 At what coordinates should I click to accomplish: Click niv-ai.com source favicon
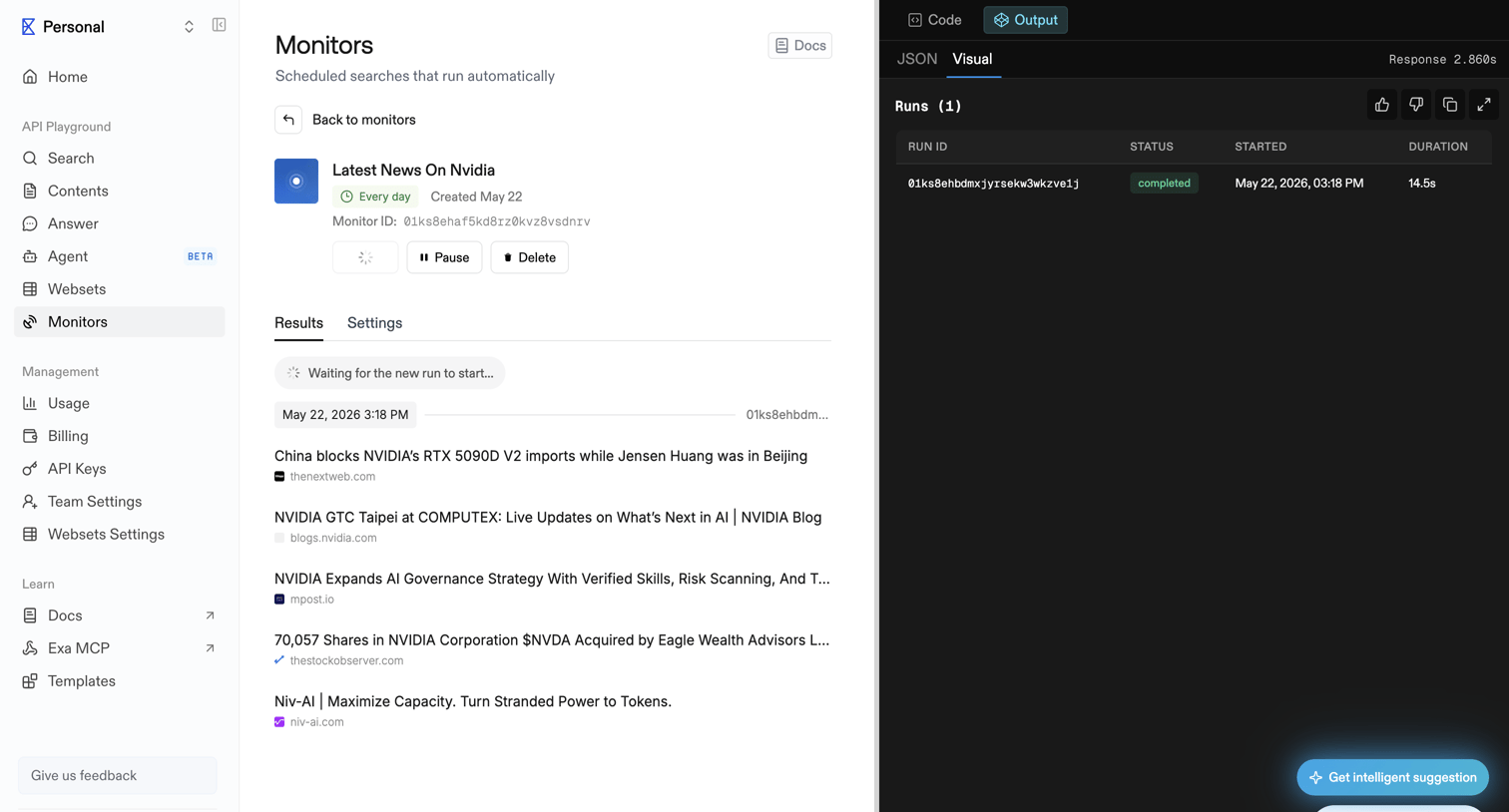pyautogui.click(x=279, y=722)
